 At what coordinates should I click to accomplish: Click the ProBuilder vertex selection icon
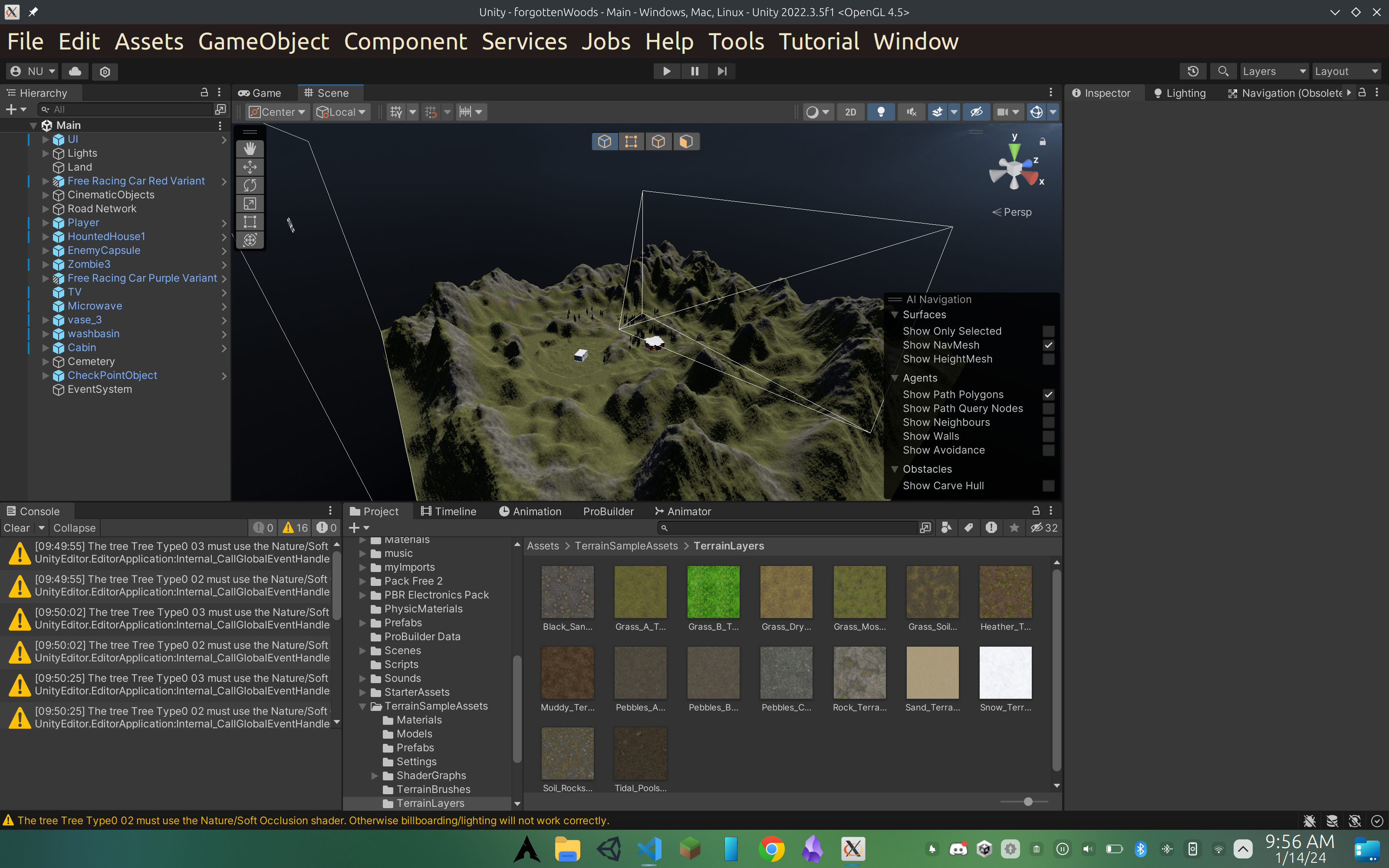[x=632, y=141]
